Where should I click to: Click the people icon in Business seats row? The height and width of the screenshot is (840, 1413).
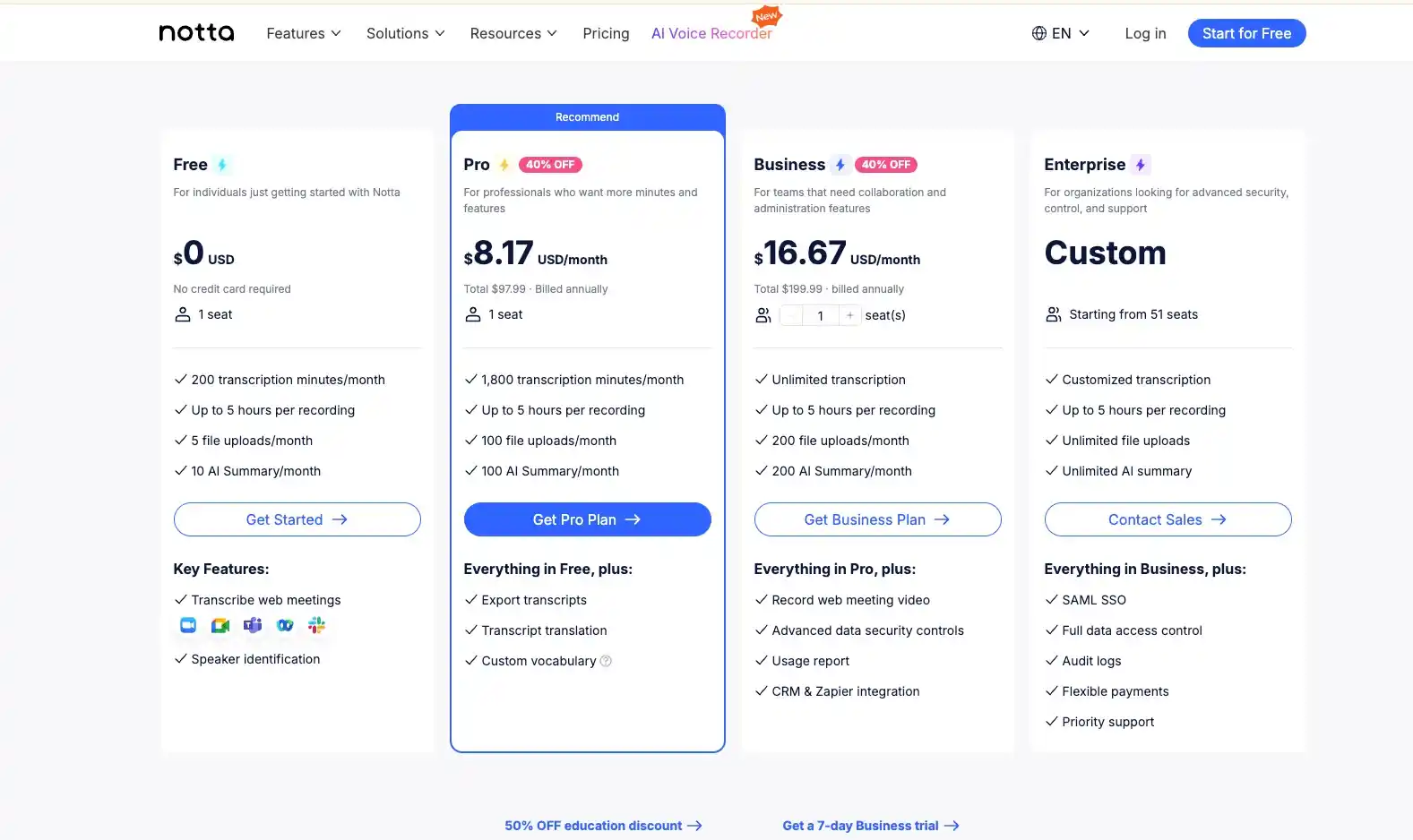(x=763, y=315)
